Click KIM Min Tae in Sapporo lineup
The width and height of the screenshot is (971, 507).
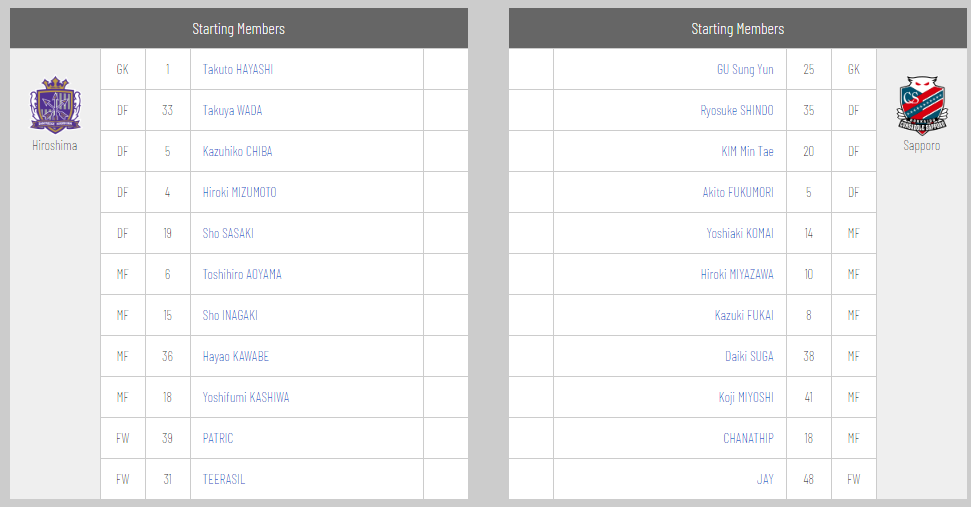[747, 152]
